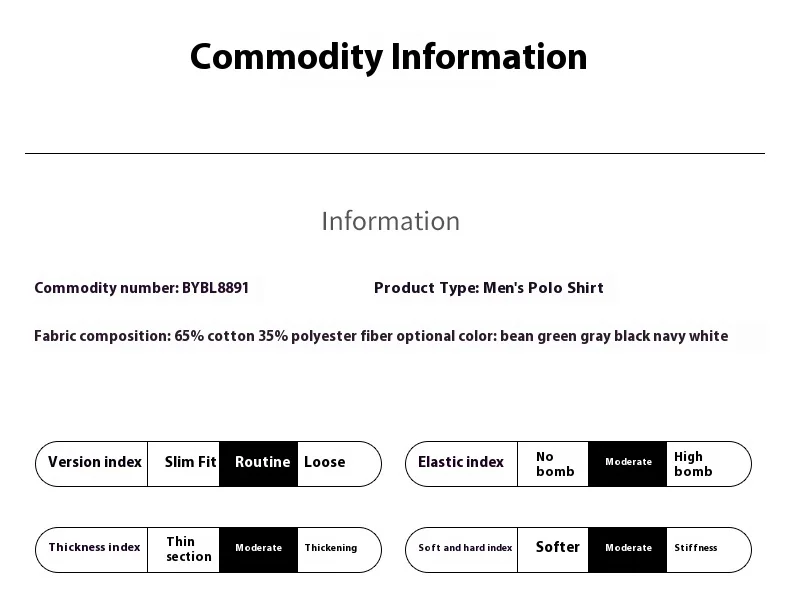
Task: Select High bomb elastic option
Action: [x=693, y=464]
